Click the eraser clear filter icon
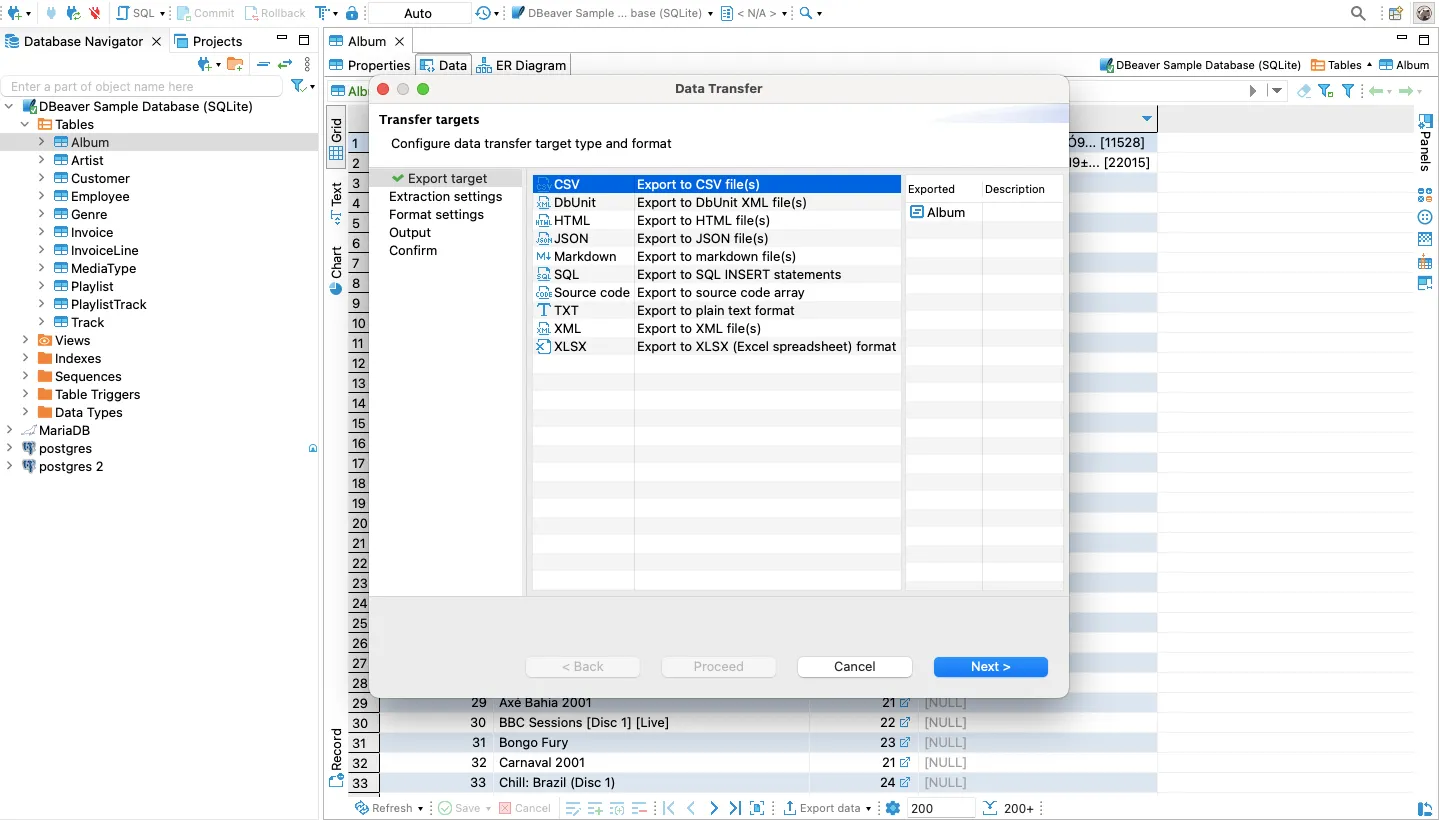1439x820 pixels. click(x=1303, y=91)
